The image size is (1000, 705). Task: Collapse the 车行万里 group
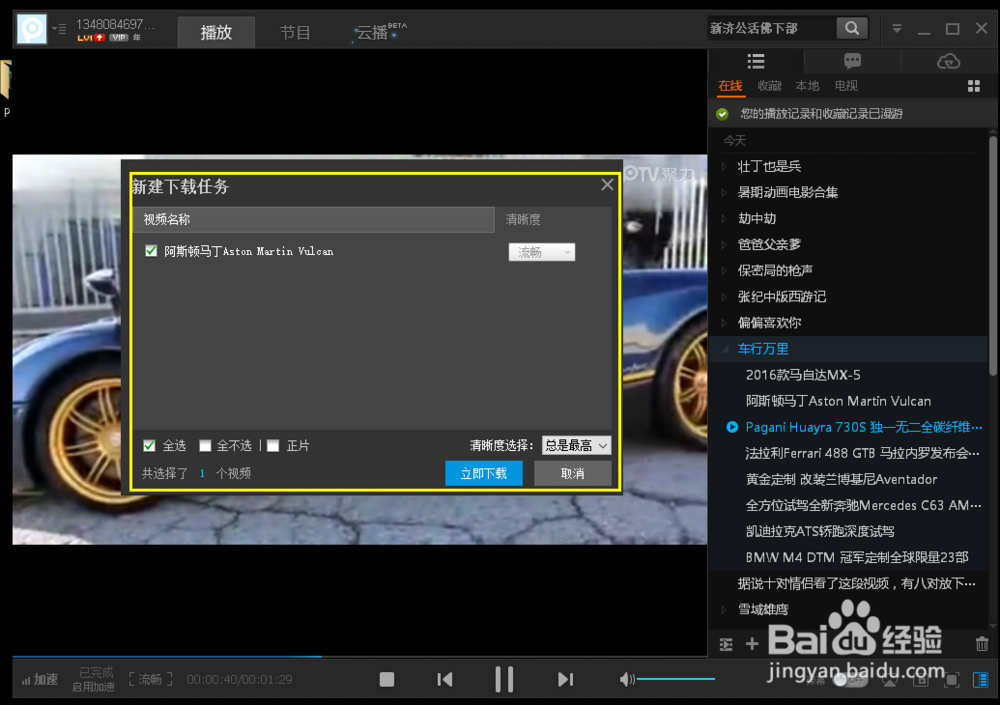coord(724,349)
